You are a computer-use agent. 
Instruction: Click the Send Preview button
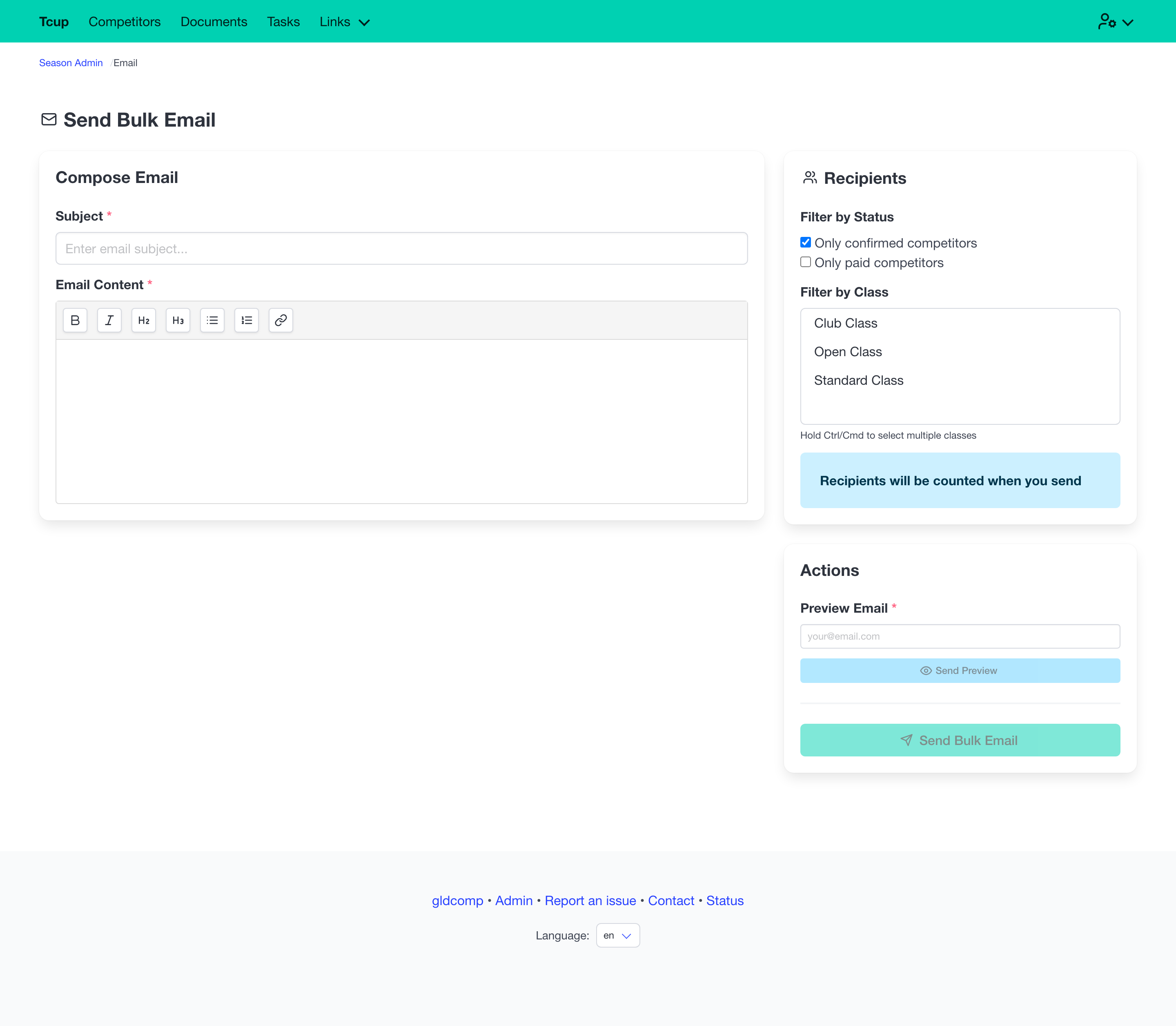960,670
